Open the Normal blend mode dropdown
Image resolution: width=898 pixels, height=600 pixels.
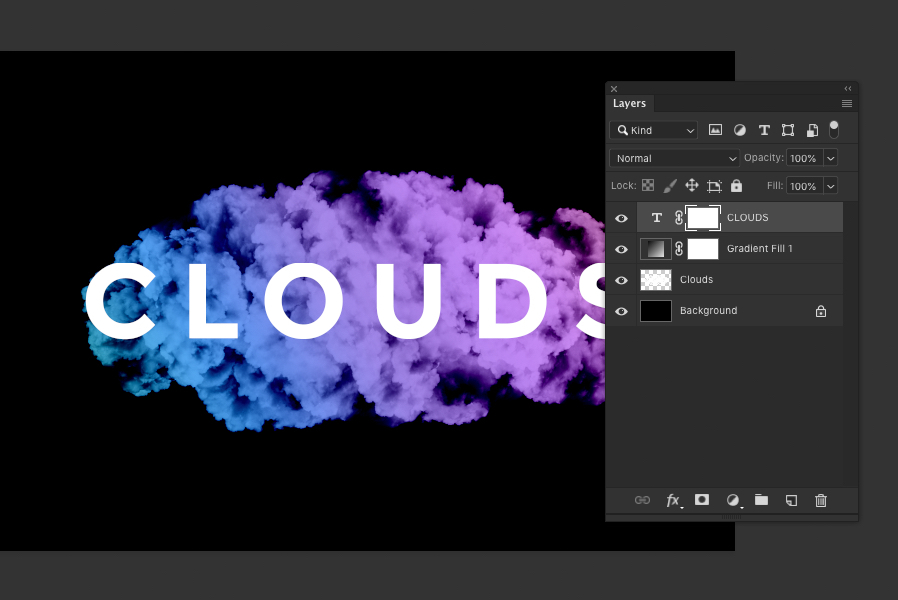pyautogui.click(x=674, y=158)
